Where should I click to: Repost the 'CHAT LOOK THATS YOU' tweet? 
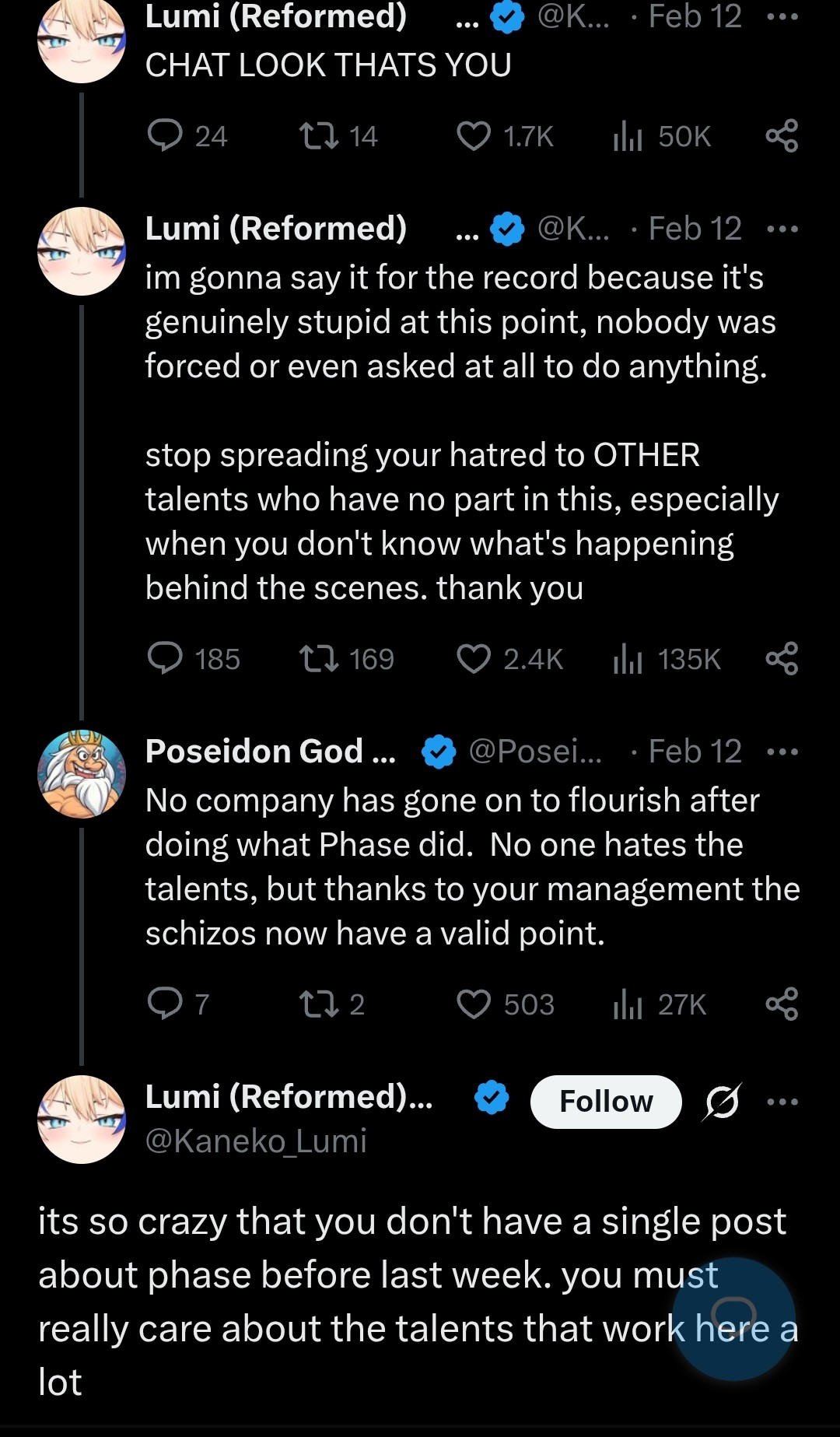[x=319, y=136]
